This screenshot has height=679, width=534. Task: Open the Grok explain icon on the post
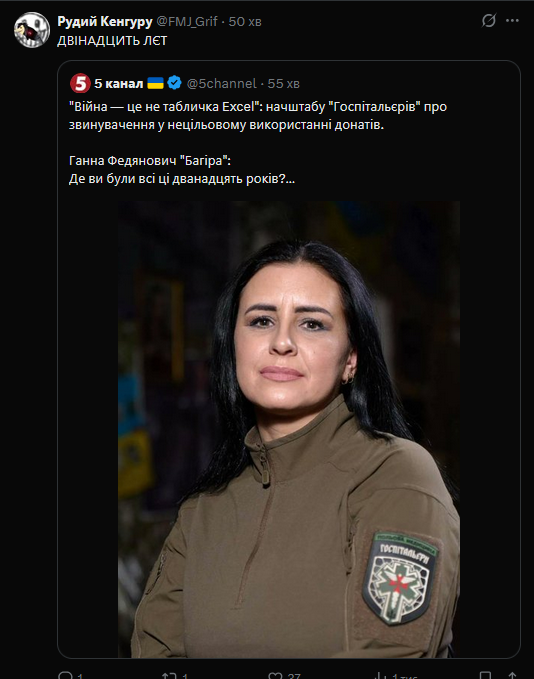tap(489, 20)
